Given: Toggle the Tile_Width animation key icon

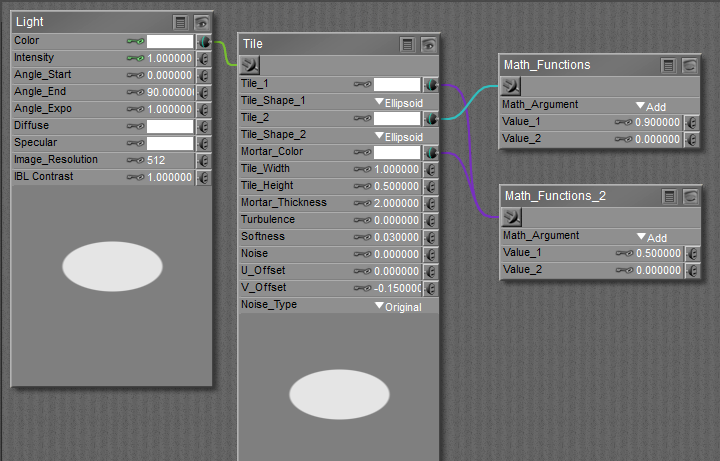Looking at the screenshot, I should (362, 169).
